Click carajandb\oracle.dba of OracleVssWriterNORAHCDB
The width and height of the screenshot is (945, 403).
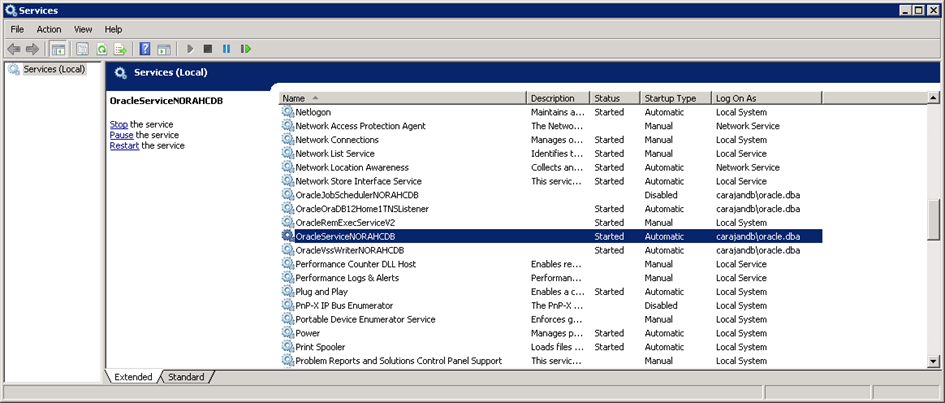click(x=758, y=250)
